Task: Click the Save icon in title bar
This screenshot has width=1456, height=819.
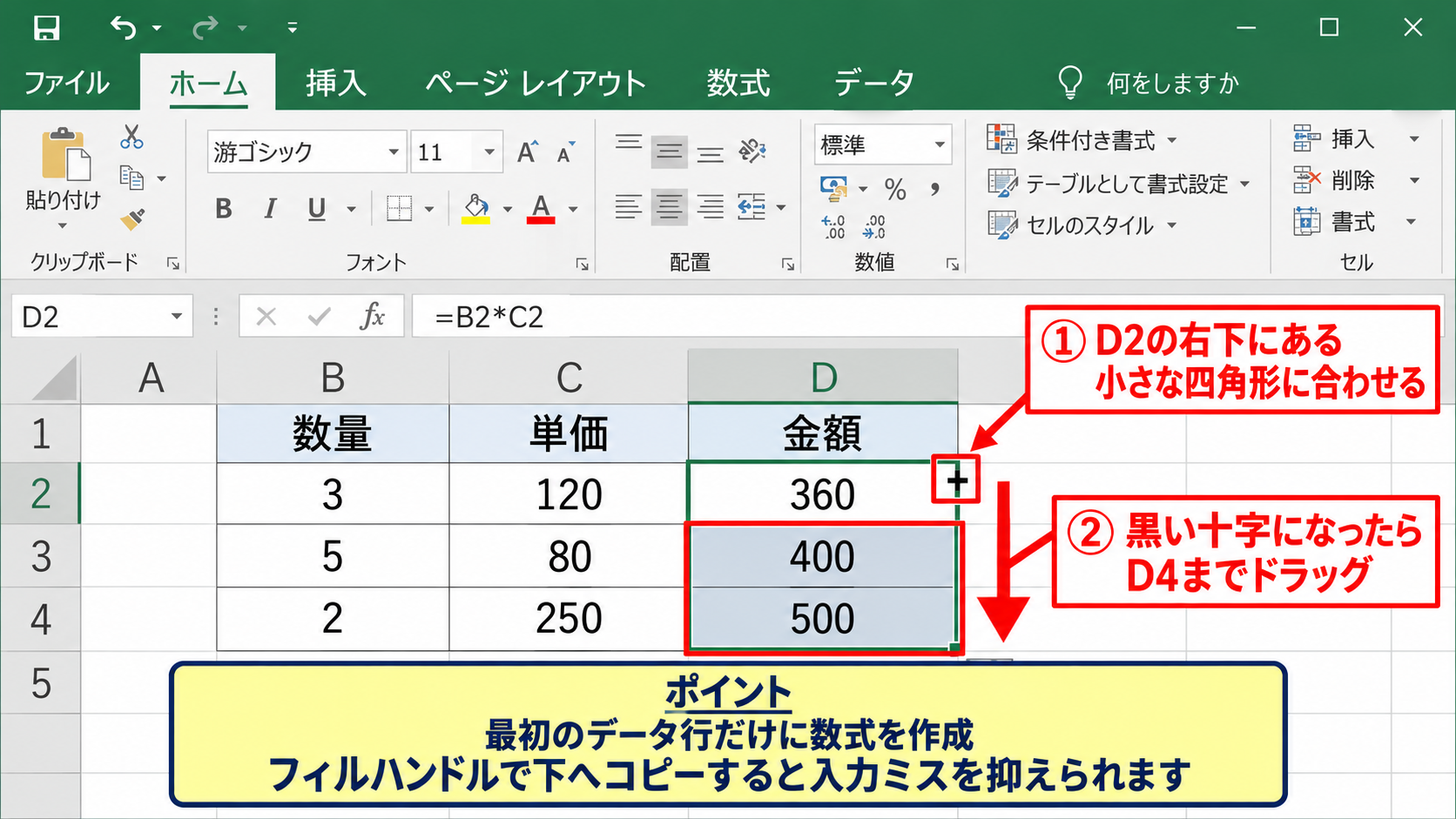Action: pyautogui.click(x=46, y=28)
